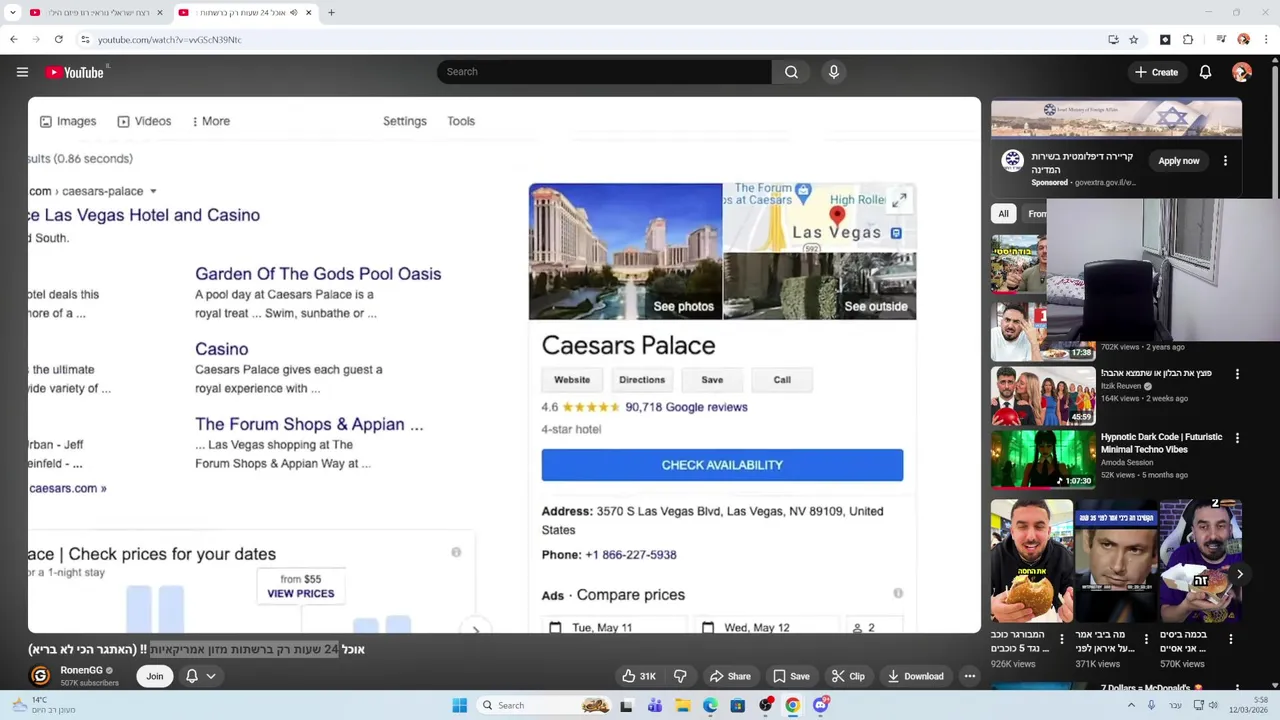Click the address bar URL
Viewport: 1280px width, 720px height.
click(169, 39)
